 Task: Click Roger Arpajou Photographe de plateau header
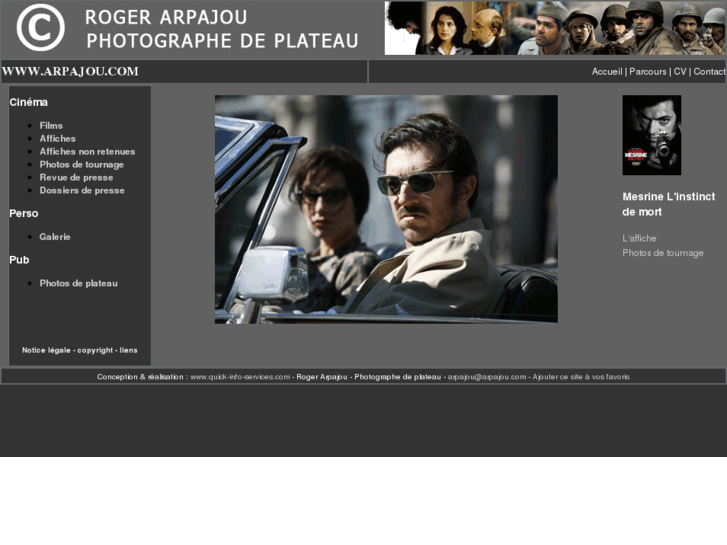[x=222, y=29]
